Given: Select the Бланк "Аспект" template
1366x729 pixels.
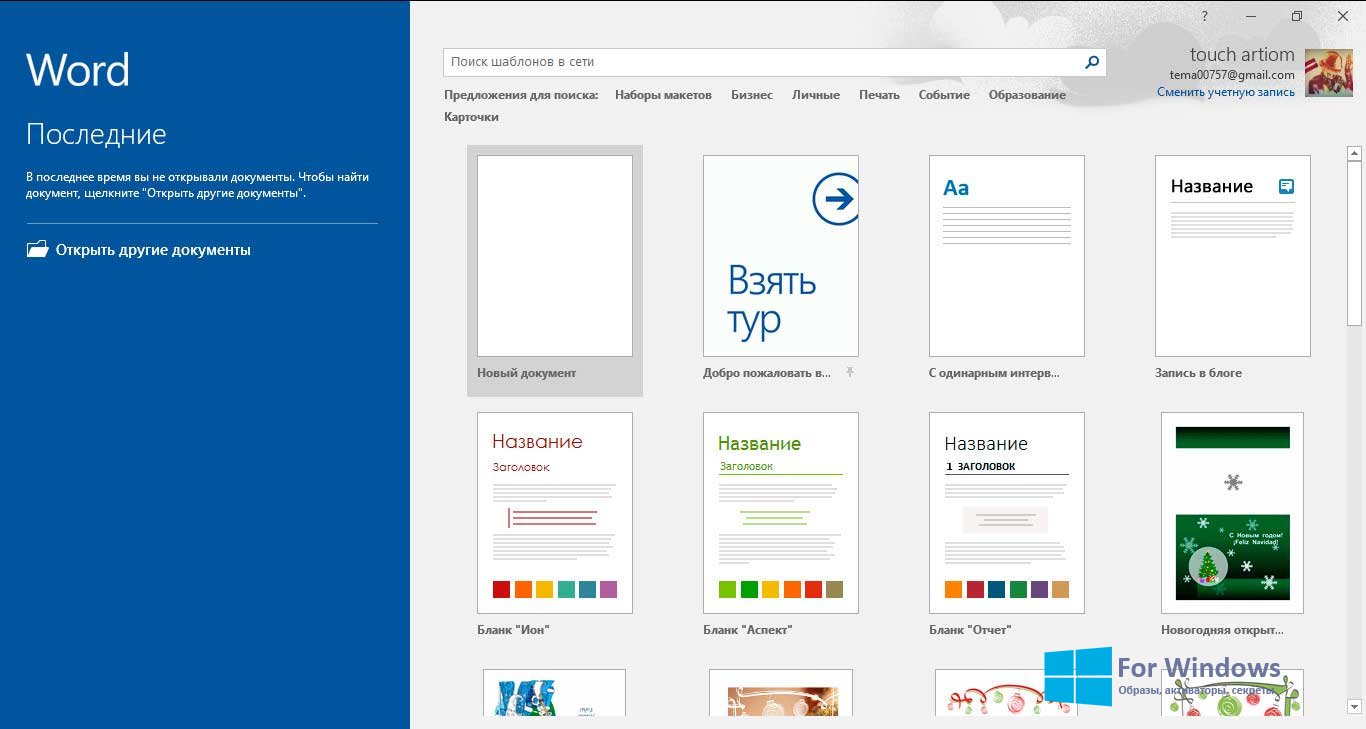Looking at the screenshot, I should click(781, 513).
